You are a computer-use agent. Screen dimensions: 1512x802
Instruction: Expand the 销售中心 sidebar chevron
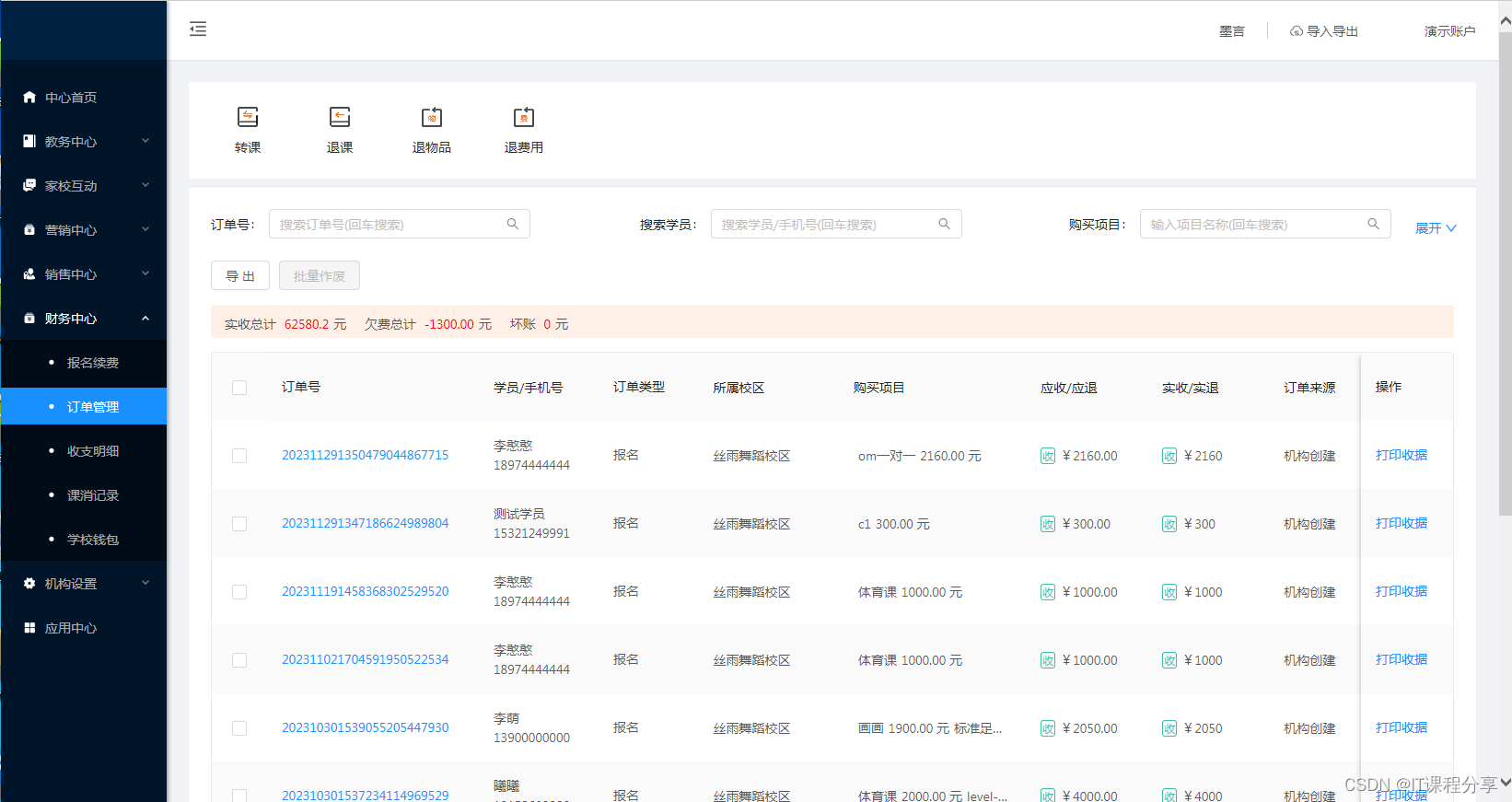tap(145, 273)
